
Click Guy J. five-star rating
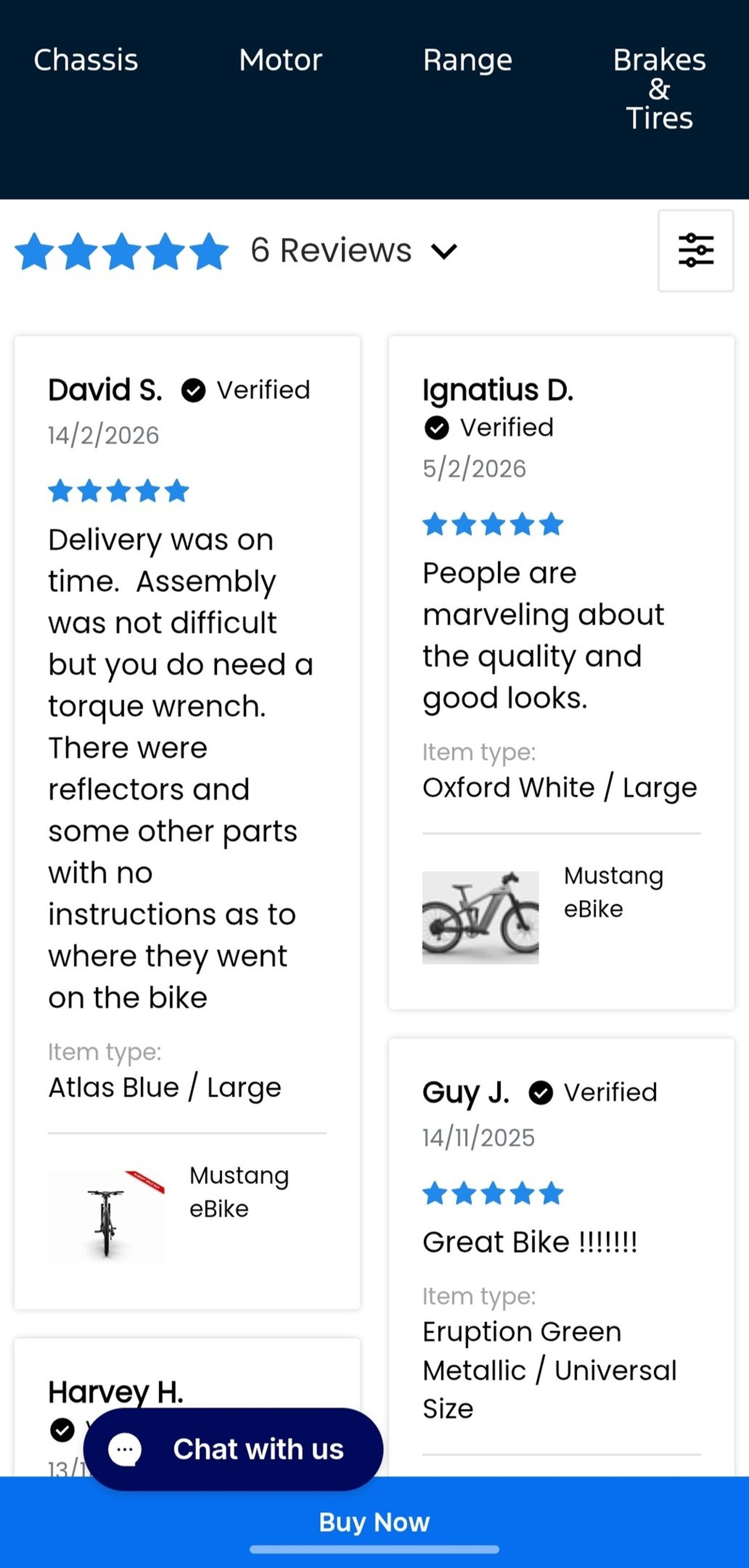pyautogui.click(x=493, y=1193)
